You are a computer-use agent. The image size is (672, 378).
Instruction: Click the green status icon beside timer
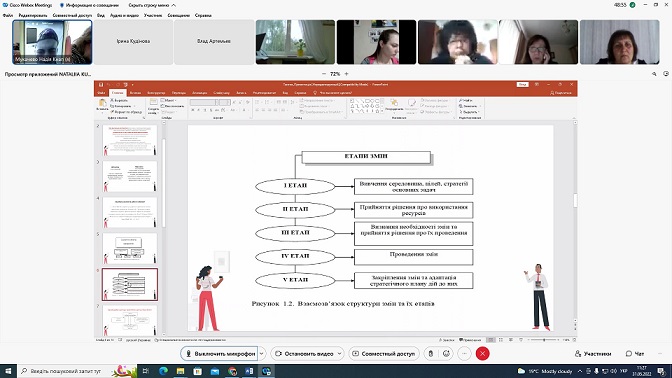click(632, 5)
